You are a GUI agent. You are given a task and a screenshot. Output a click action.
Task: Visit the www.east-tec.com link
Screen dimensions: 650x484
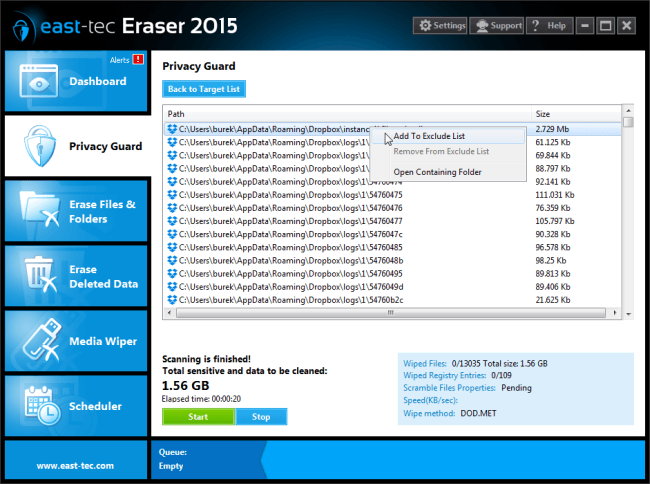click(75, 465)
